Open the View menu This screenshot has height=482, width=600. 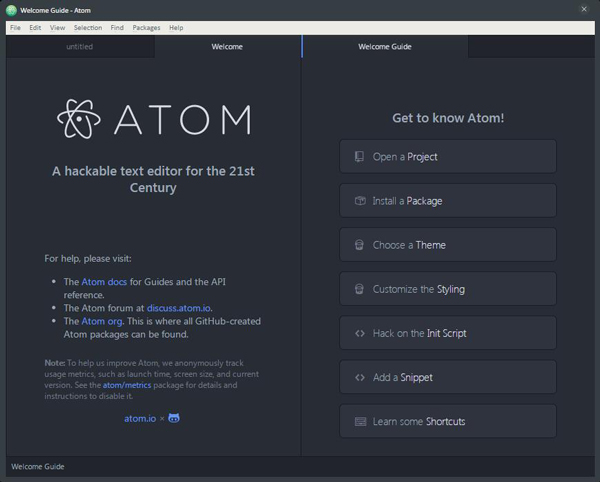[57, 28]
